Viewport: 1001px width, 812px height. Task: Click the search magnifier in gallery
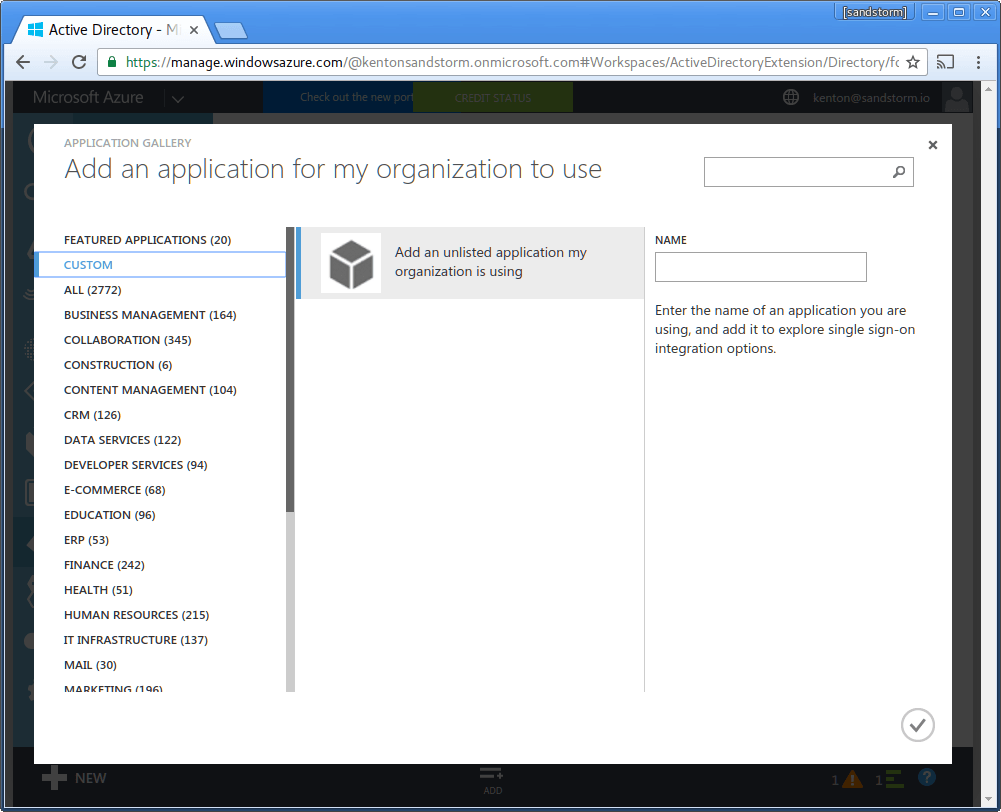(x=899, y=172)
